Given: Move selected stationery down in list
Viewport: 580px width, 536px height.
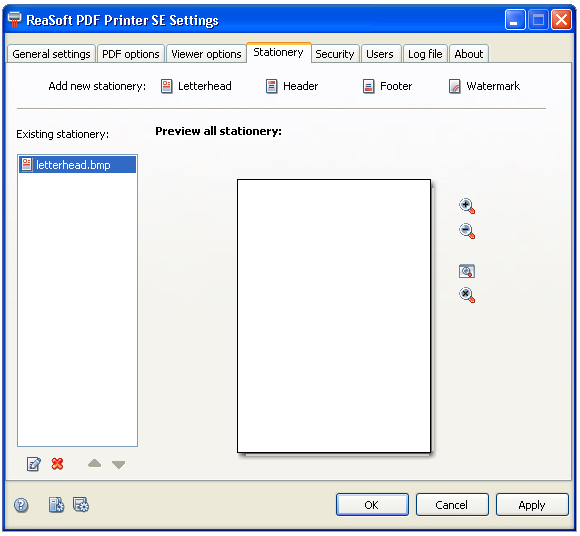Looking at the screenshot, I should 118,465.
